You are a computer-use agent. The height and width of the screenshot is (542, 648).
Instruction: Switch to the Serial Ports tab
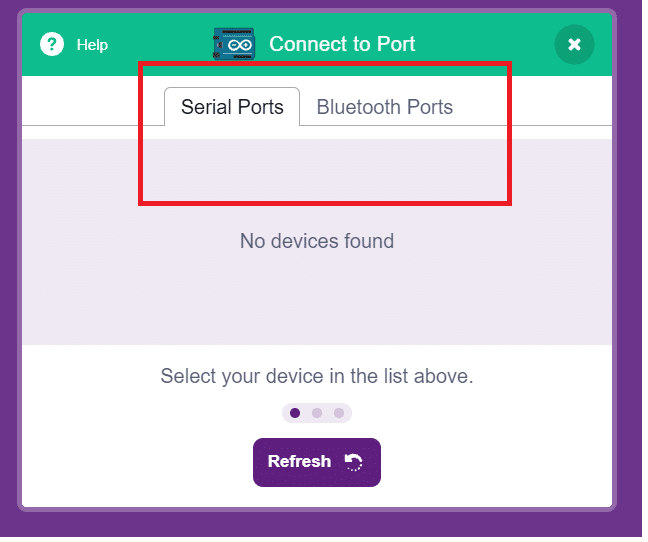[232, 107]
